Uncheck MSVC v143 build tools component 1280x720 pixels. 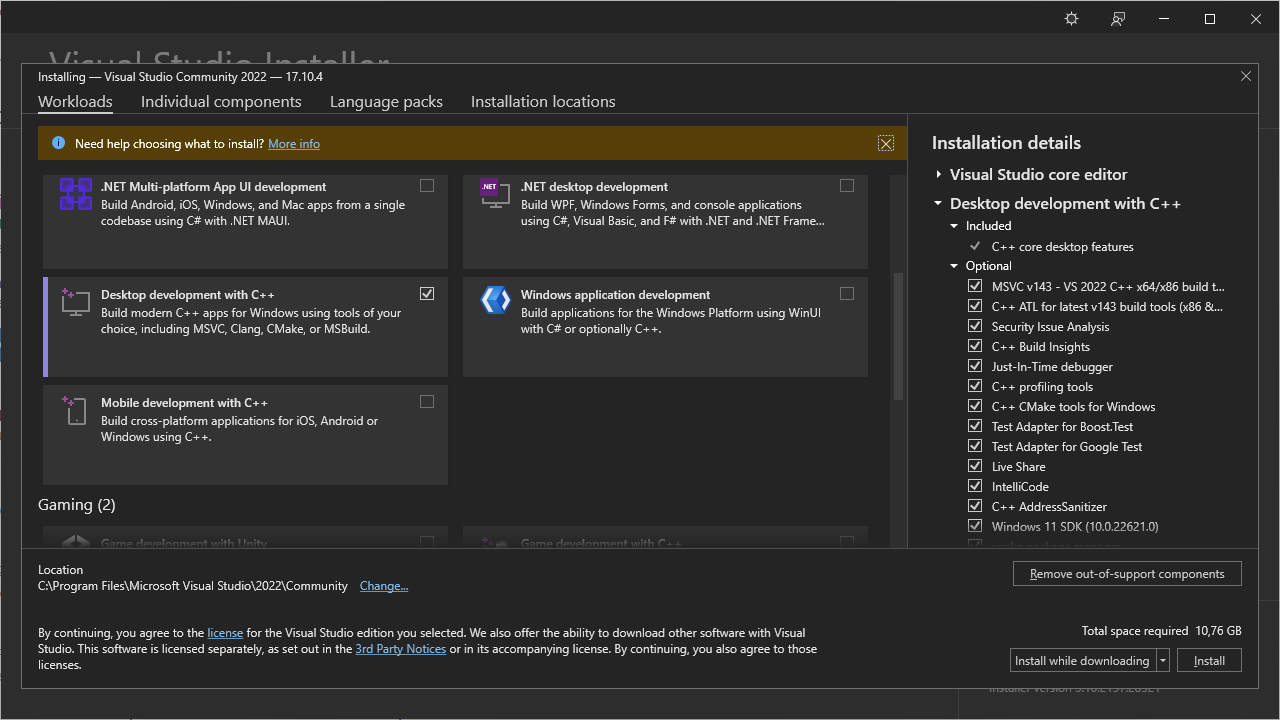(x=975, y=286)
